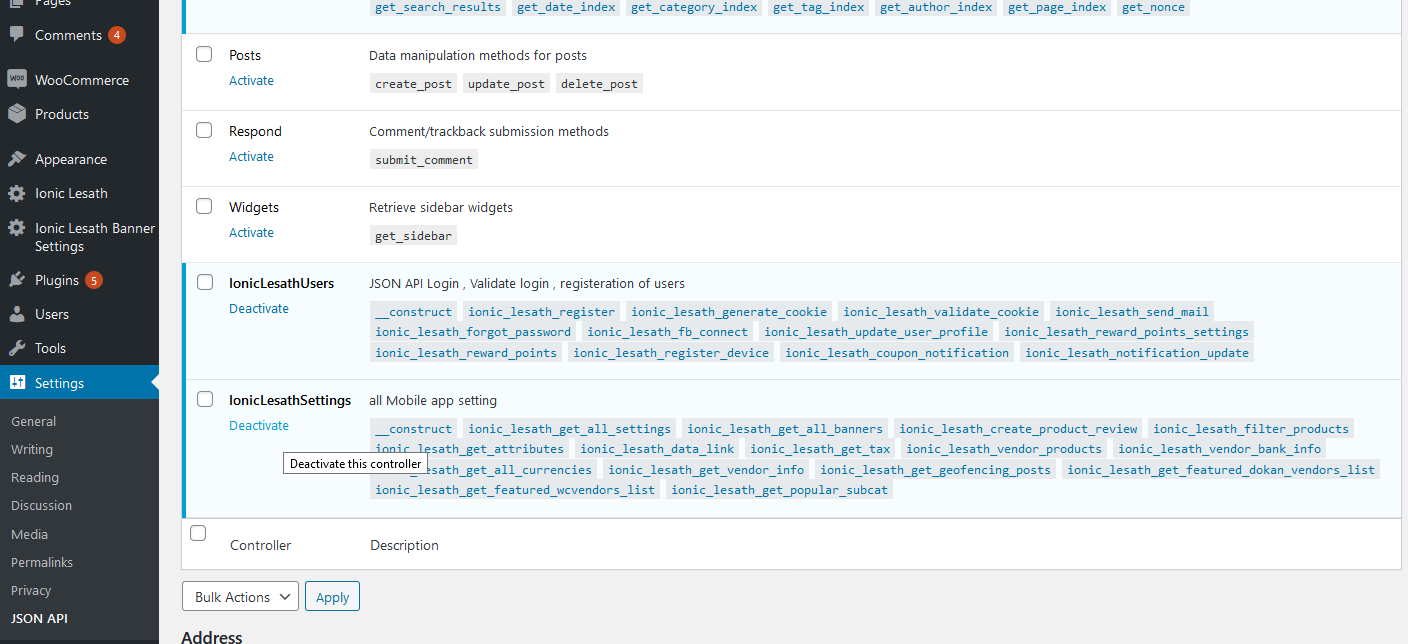Click the Users person icon
The image size is (1408, 644).
click(16, 314)
